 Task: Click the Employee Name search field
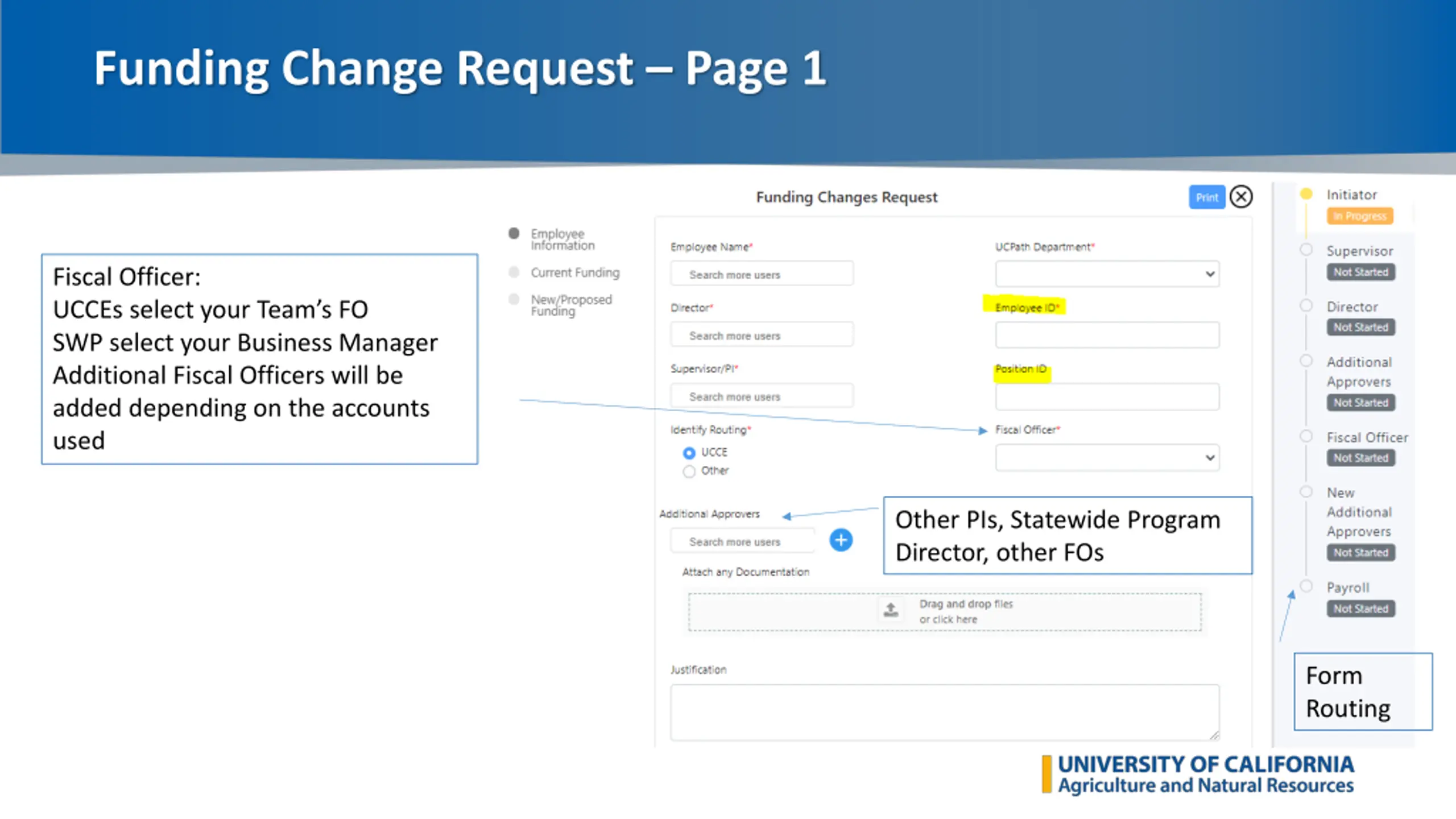pyautogui.click(x=762, y=274)
